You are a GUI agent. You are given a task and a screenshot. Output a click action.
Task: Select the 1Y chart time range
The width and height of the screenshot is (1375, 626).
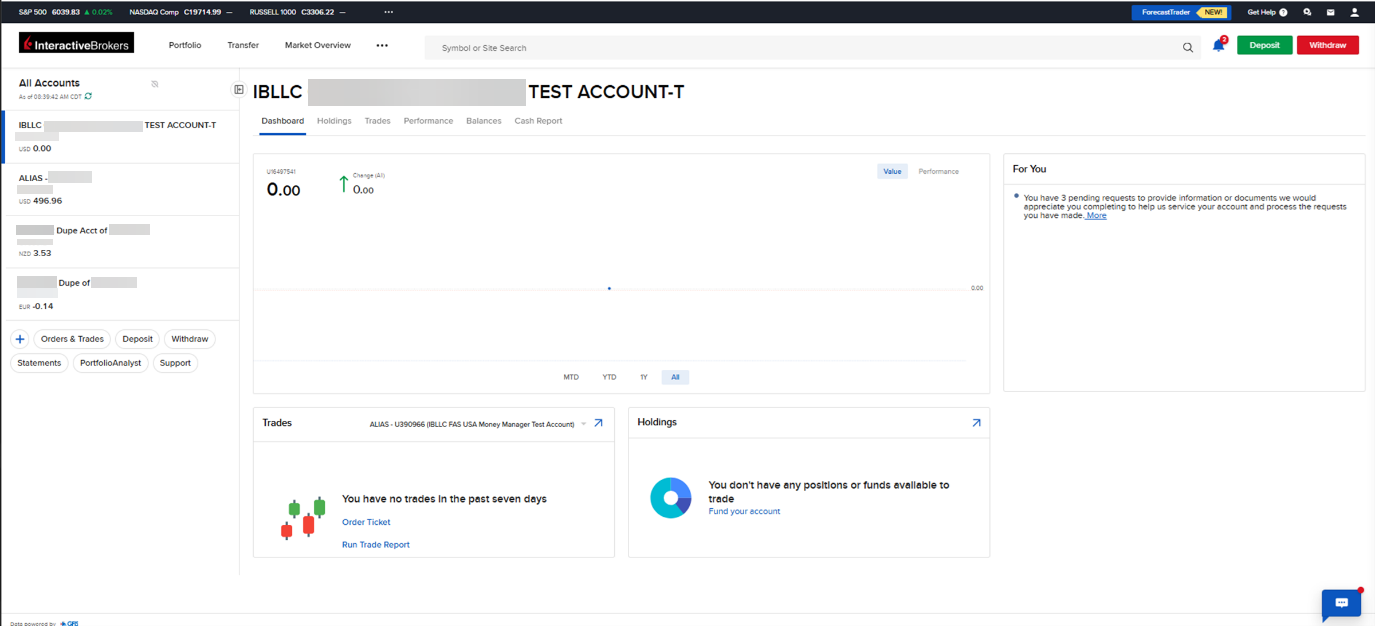[x=644, y=378]
